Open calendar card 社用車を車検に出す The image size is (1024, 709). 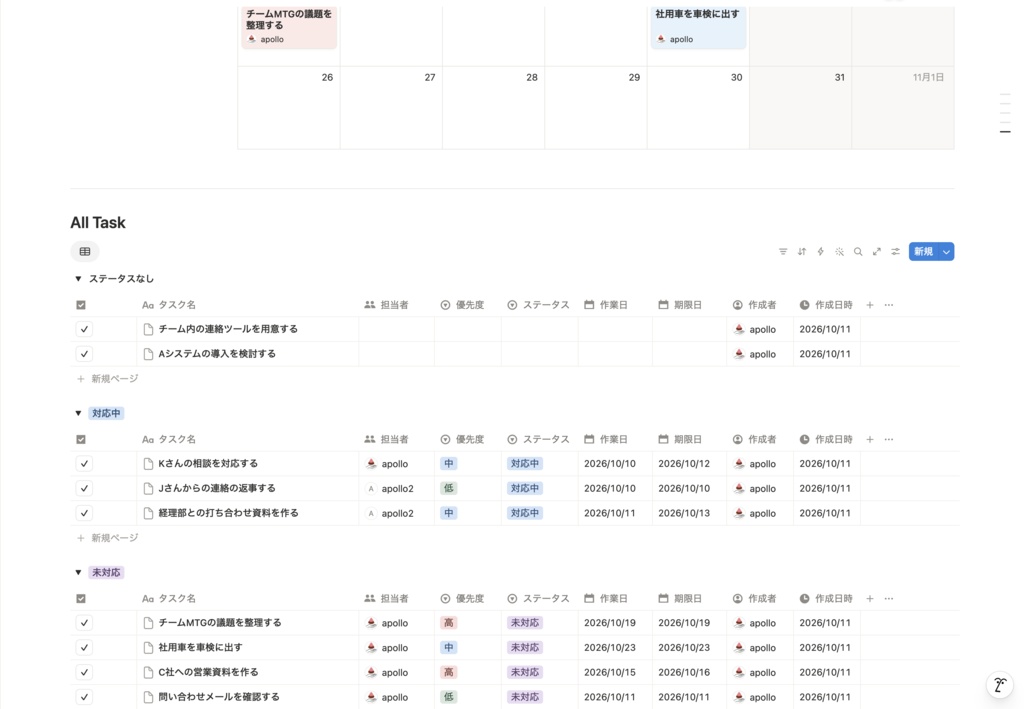pos(698,27)
